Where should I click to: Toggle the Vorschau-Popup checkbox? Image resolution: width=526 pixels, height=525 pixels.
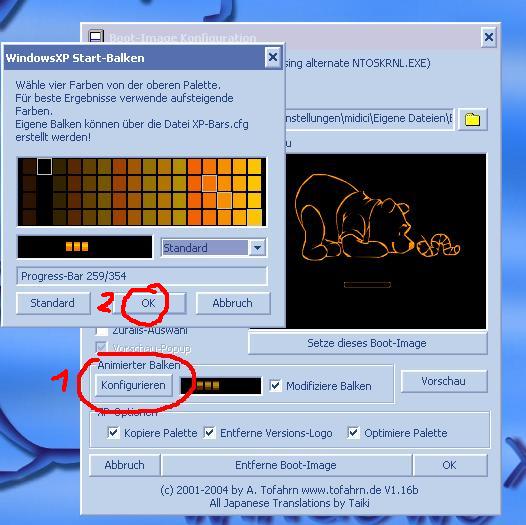pyautogui.click(x=102, y=348)
